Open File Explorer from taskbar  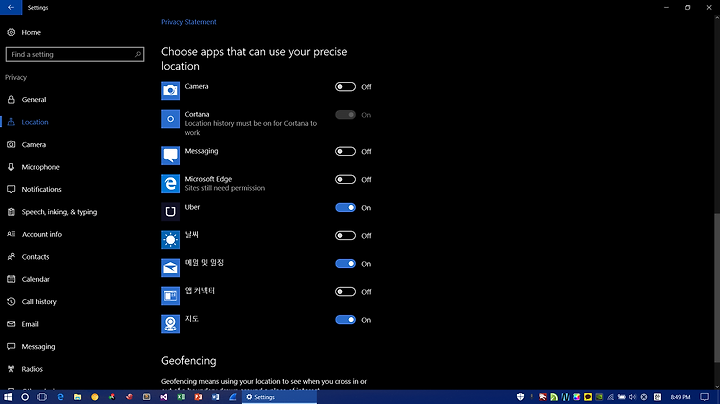tap(78, 397)
